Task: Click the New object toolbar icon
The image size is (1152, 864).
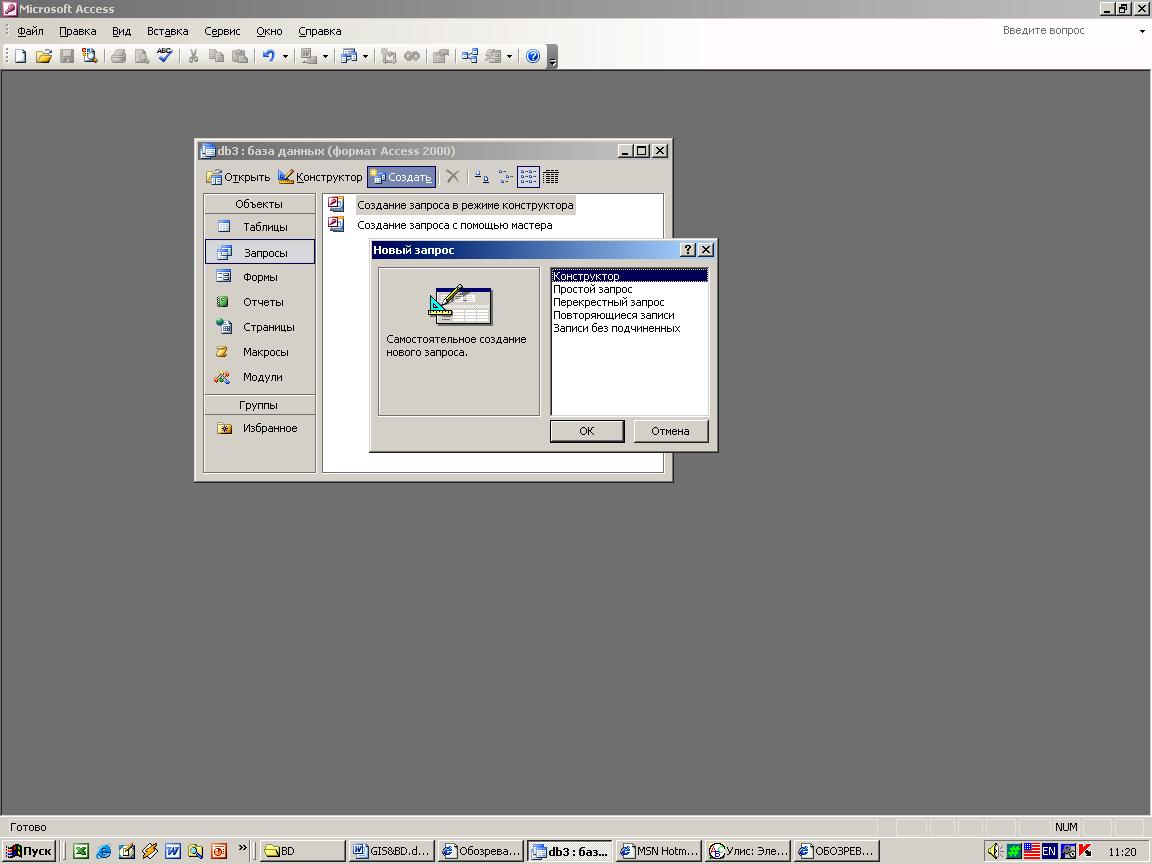Action: pos(494,56)
